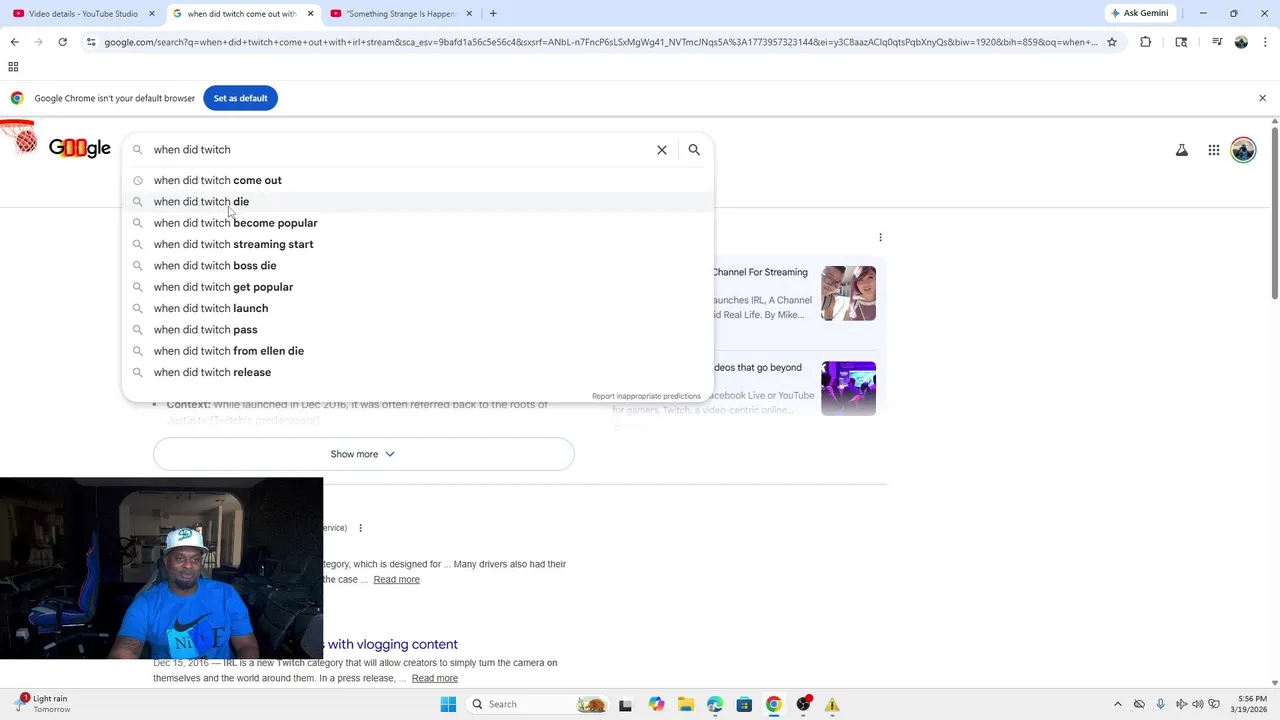Choose suggestion when did twitch from ellen die

pos(418,351)
